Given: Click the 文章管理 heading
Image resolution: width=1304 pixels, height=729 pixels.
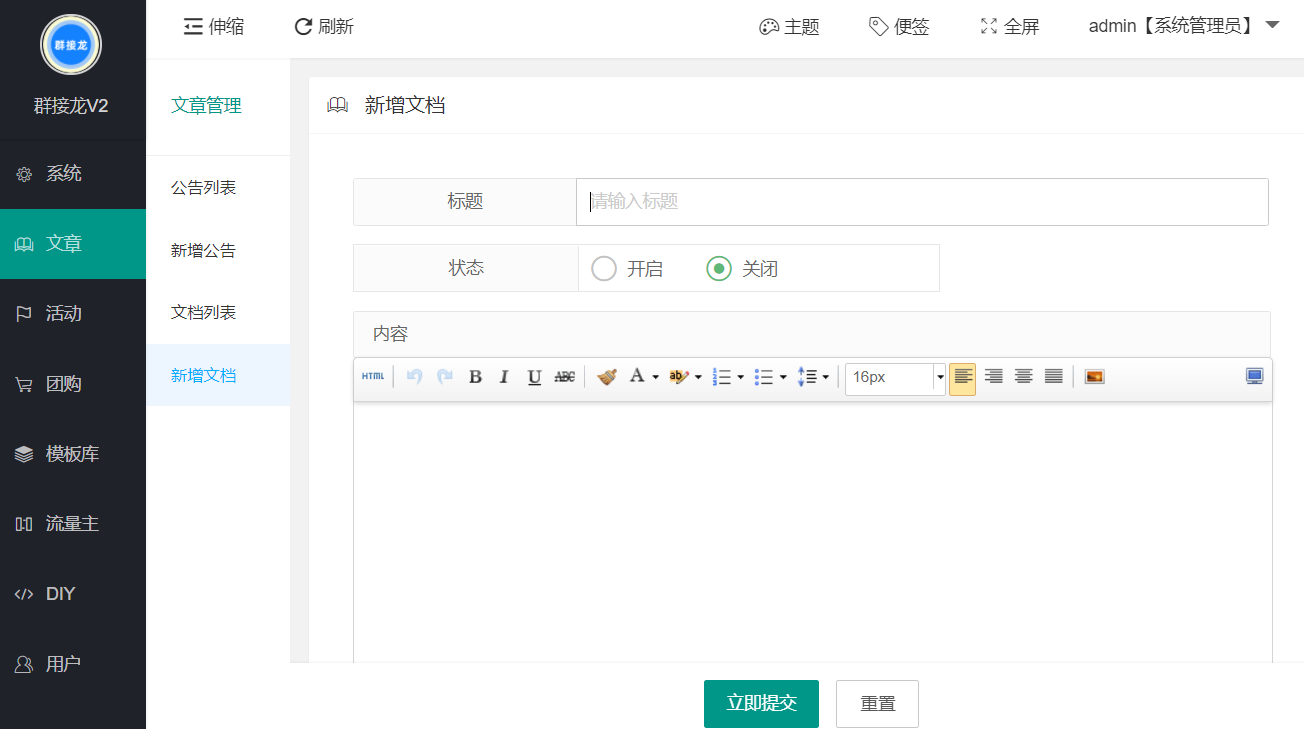Looking at the screenshot, I should click(206, 106).
